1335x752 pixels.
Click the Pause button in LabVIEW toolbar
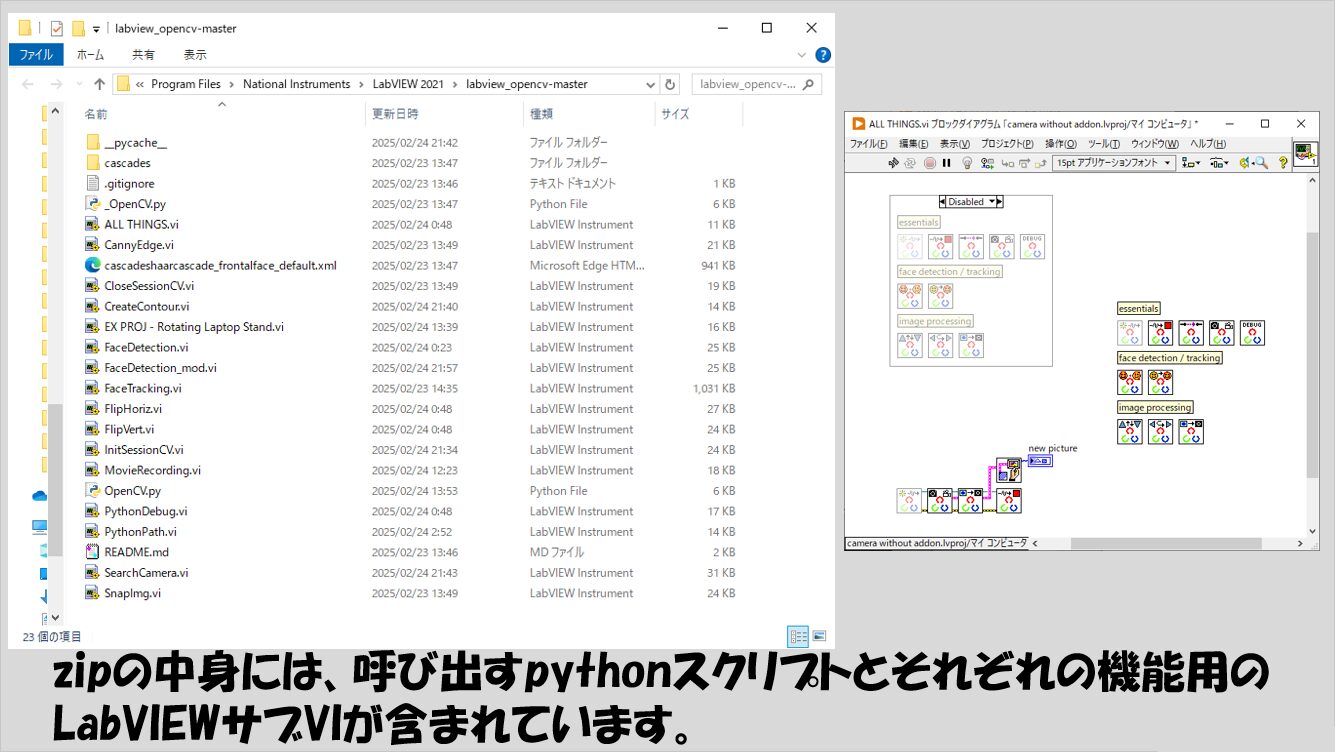tap(947, 163)
